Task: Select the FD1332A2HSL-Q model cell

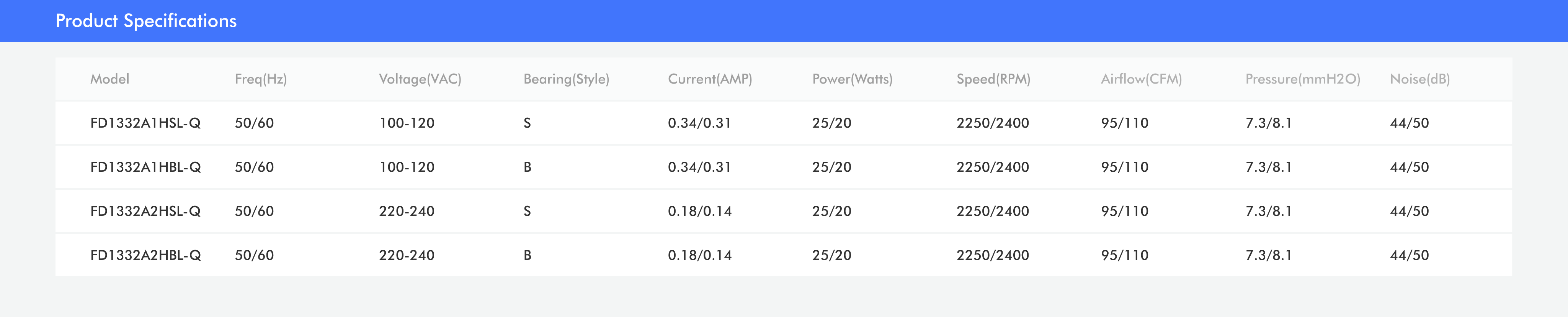Action: 145,211
